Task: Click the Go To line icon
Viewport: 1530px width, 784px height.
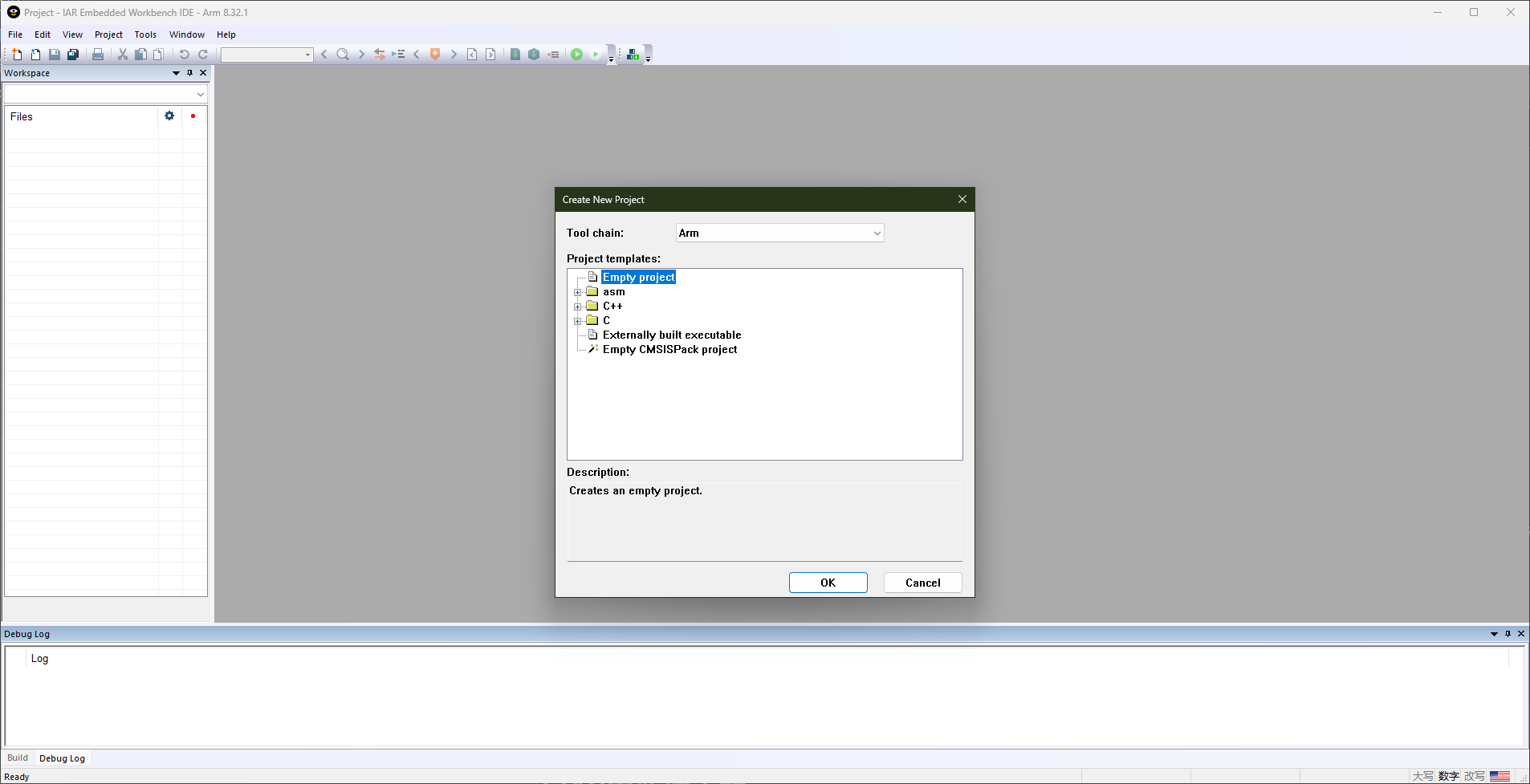Action: (x=398, y=55)
